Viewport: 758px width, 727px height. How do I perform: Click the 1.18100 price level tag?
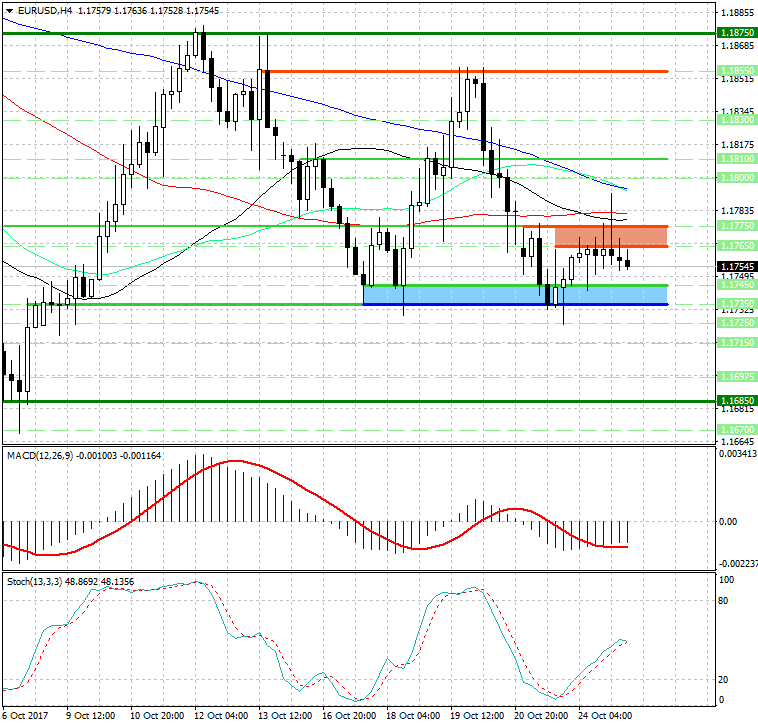[736, 158]
